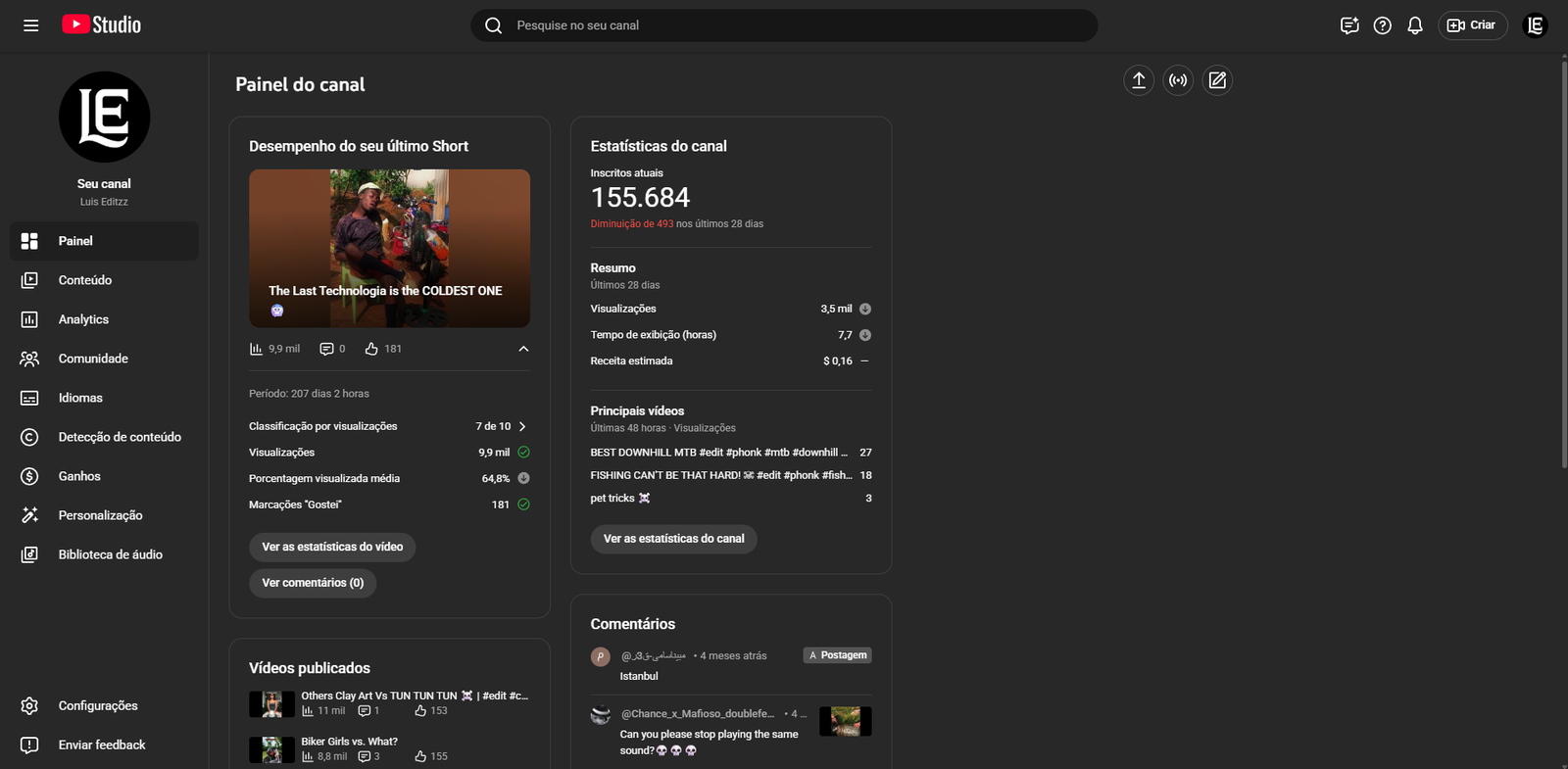This screenshot has height=769, width=1568.
Task: Click Ver comentários (0) button
Action: [x=313, y=583]
